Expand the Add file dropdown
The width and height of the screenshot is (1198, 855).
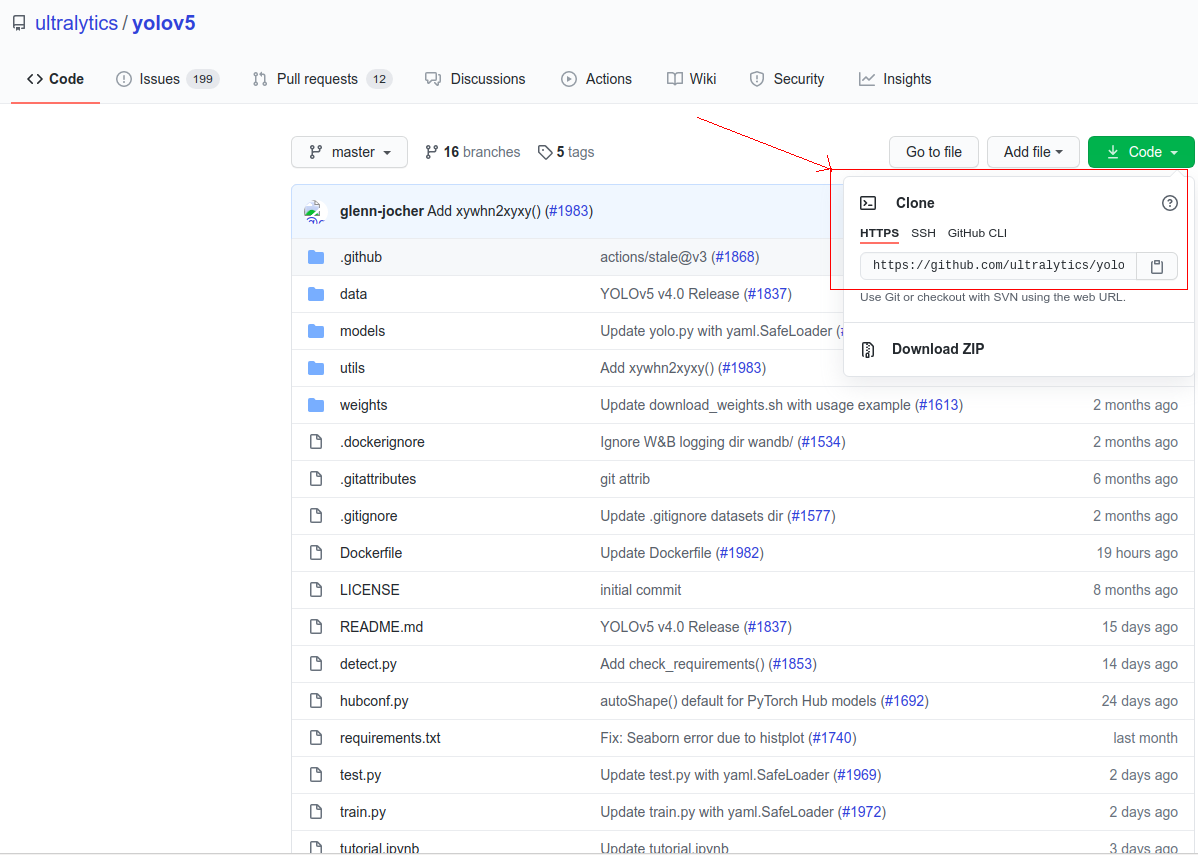(x=1033, y=152)
